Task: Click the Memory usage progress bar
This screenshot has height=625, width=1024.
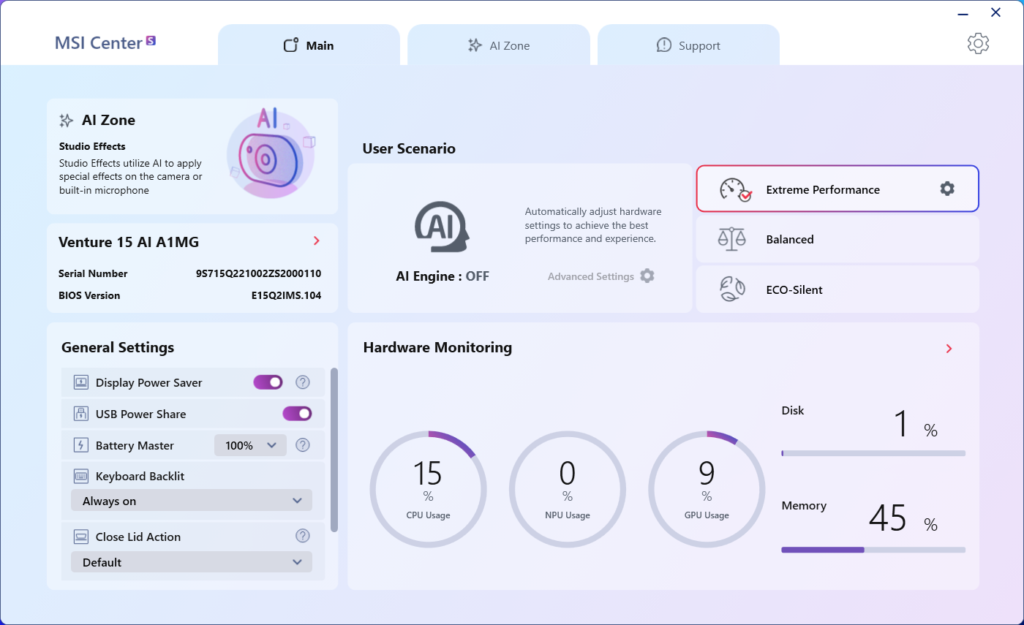Action: click(x=873, y=550)
